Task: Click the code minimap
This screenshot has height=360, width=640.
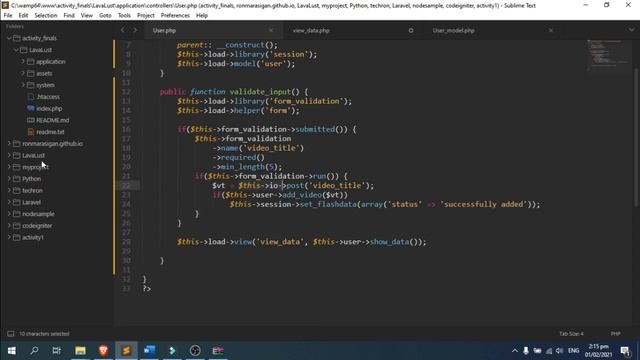Action: pos(609,55)
